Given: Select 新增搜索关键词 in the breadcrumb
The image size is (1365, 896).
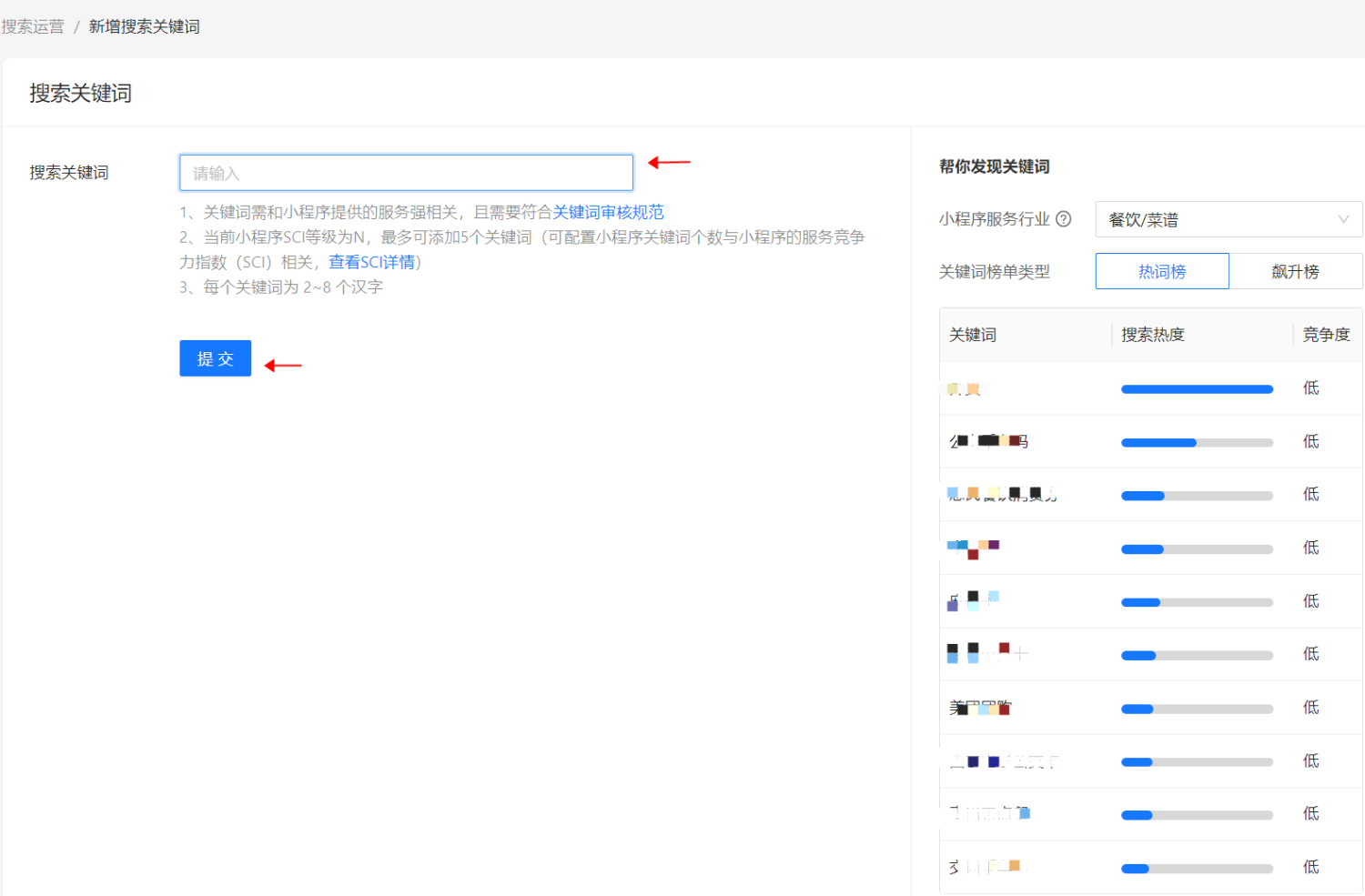Looking at the screenshot, I should point(145,26).
